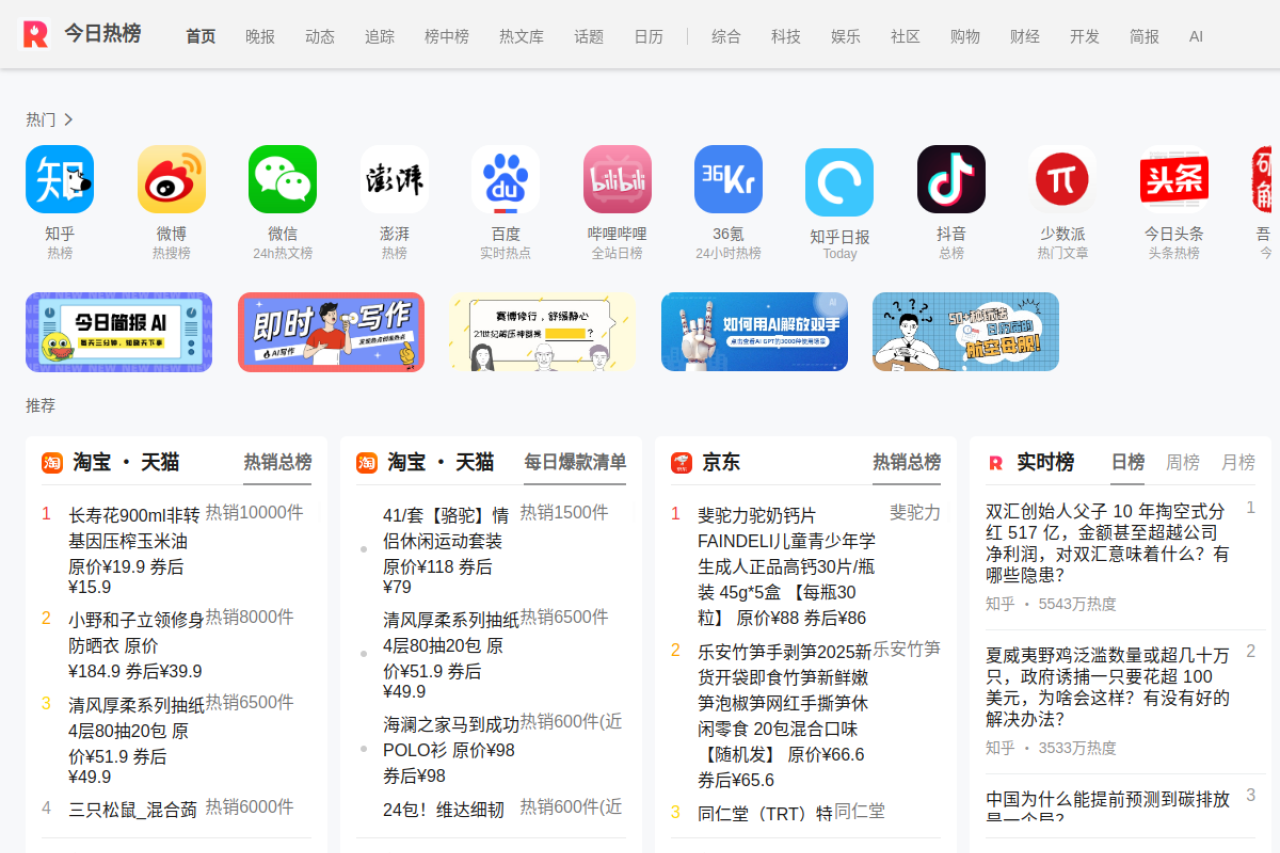The image size is (1280, 853).
Task: Open the 动态 nav item
Action: 320,37
